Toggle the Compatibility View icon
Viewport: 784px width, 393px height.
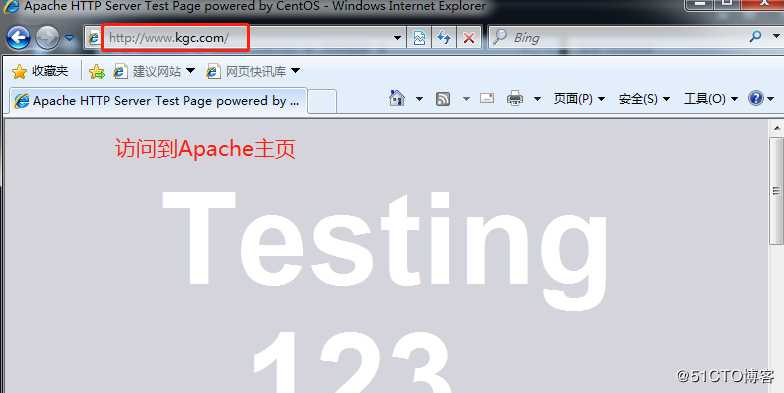click(x=419, y=38)
